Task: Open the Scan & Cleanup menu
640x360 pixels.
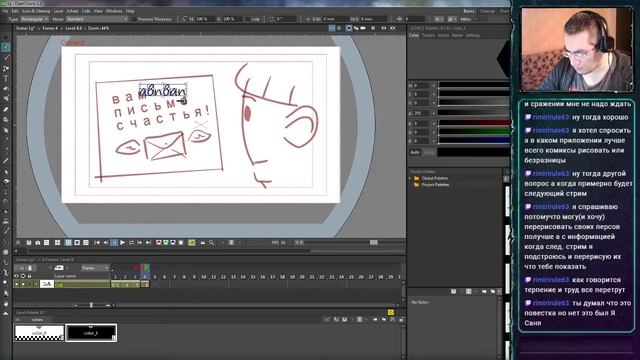Action: pos(36,11)
